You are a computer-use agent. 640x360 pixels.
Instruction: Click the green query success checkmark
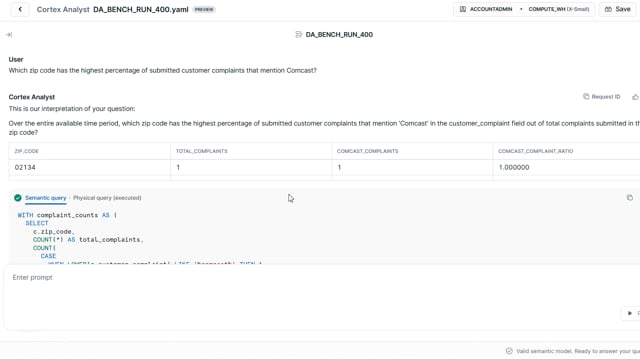[18, 198]
